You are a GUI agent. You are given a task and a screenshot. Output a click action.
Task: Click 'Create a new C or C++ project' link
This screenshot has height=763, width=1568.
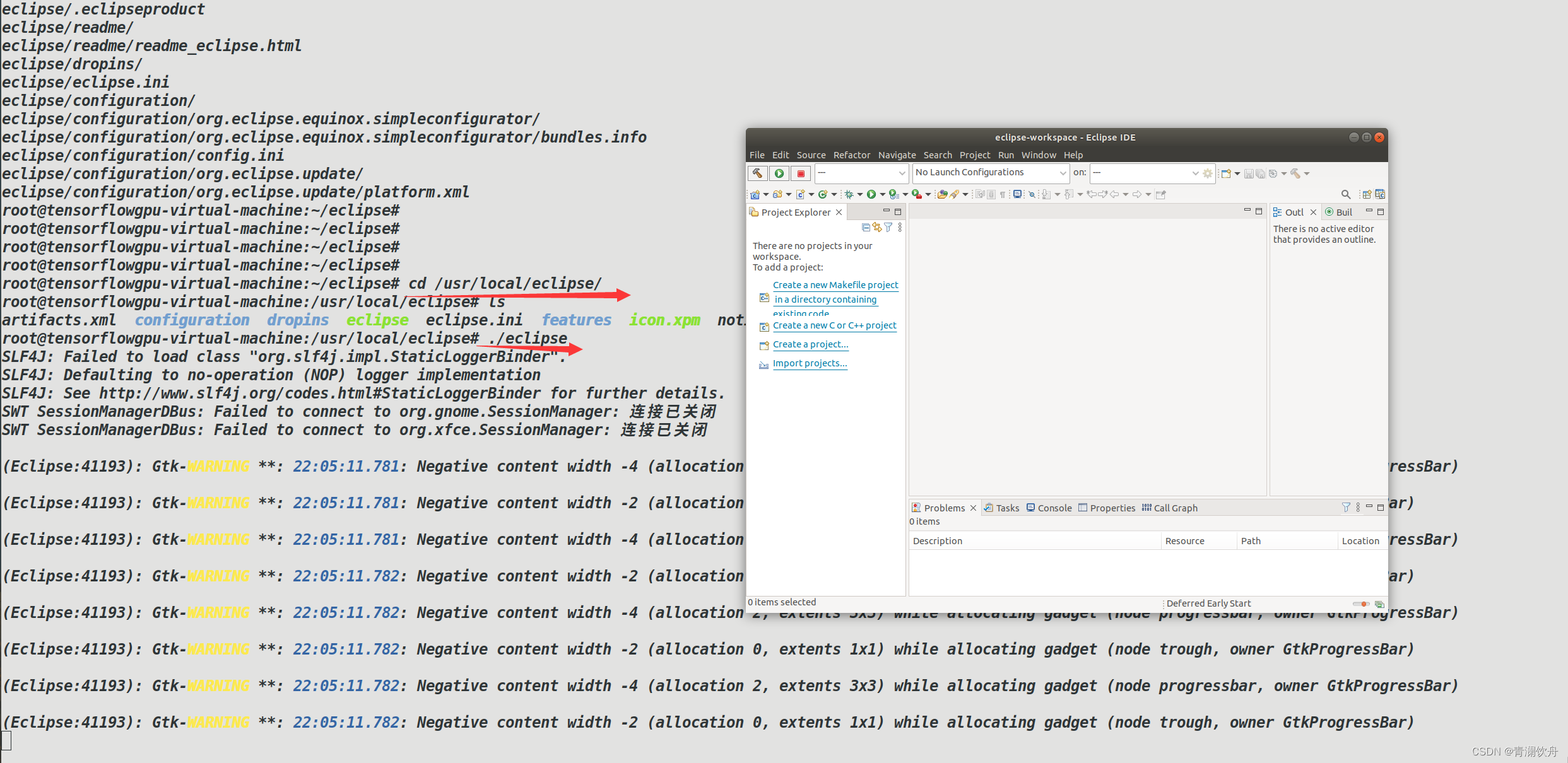pyautogui.click(x=834, y=325)
